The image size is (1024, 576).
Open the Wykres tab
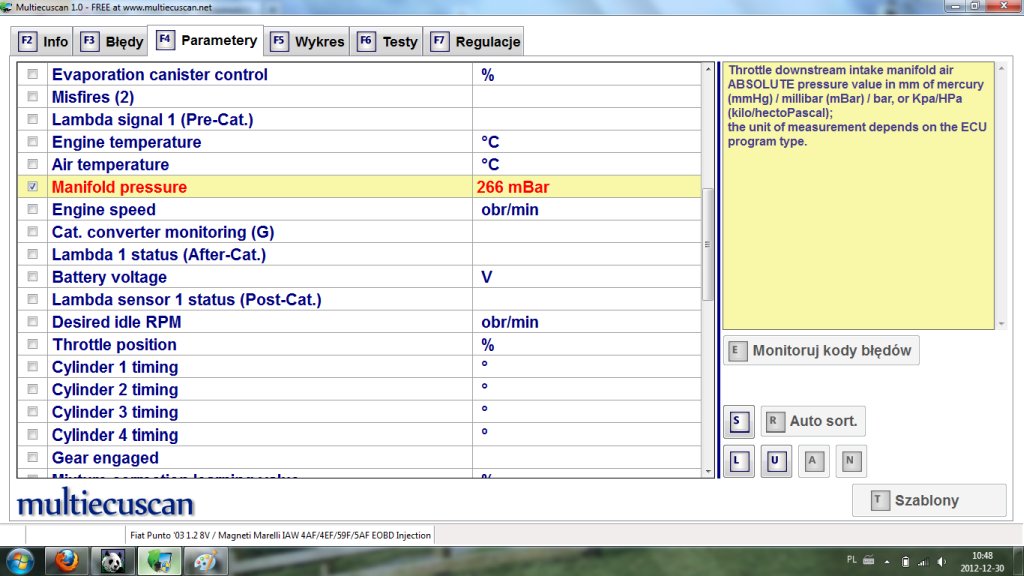[307, 42]
